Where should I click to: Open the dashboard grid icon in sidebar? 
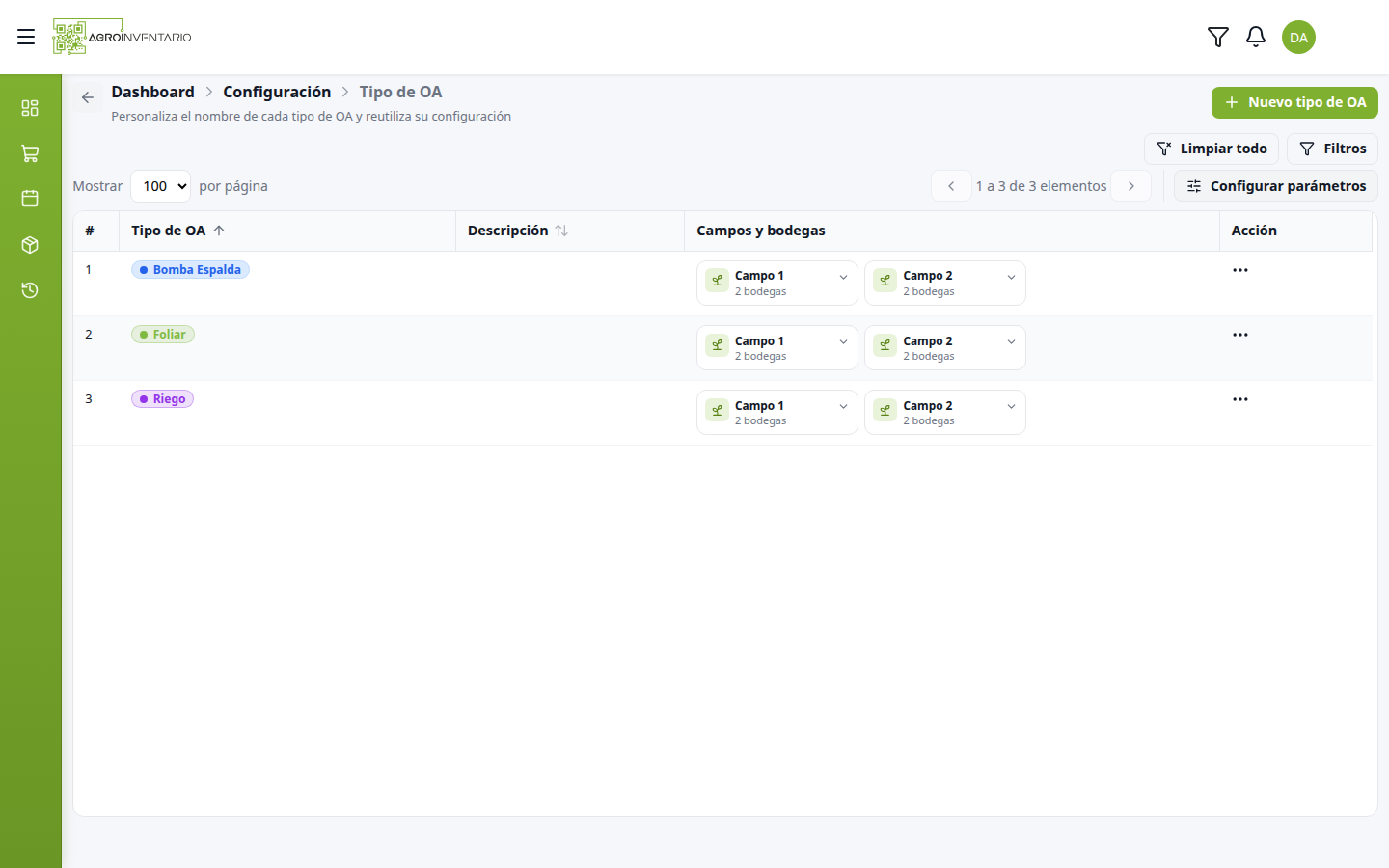(30, 108)
